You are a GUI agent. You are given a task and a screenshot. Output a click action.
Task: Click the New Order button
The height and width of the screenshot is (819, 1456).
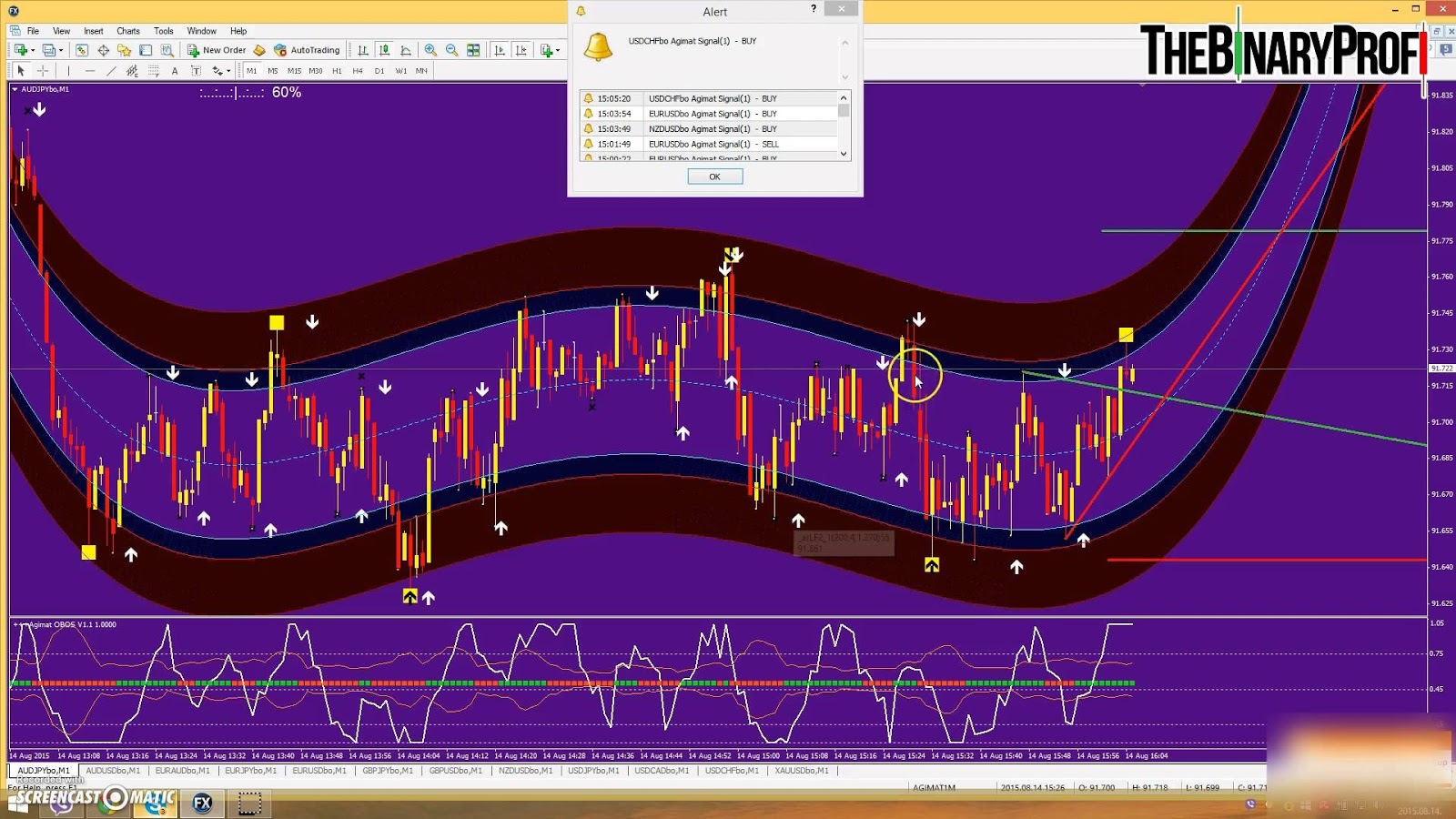click(x=218, y=50)
